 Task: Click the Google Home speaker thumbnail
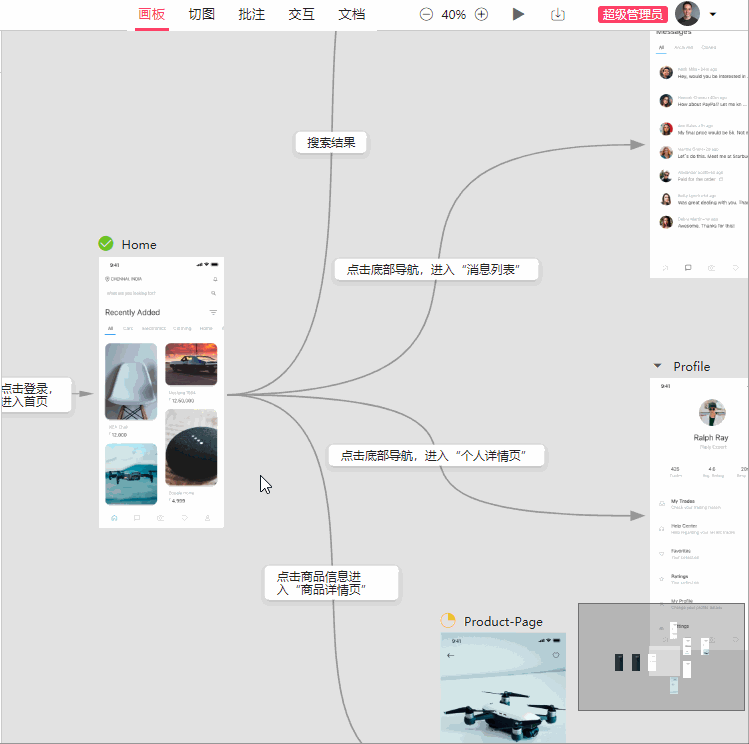point(191,447)
